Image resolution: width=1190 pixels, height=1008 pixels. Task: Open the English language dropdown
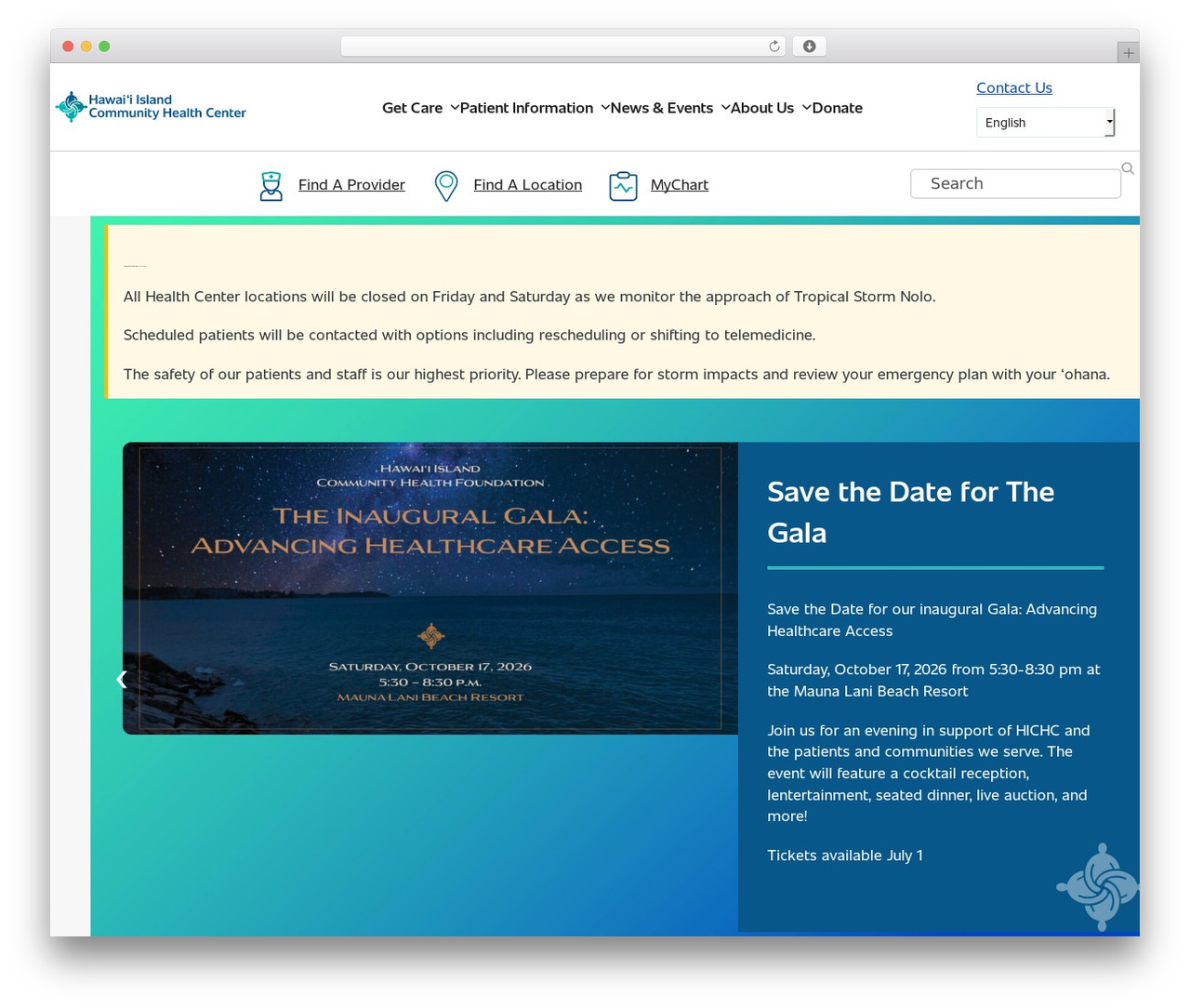1045,122
